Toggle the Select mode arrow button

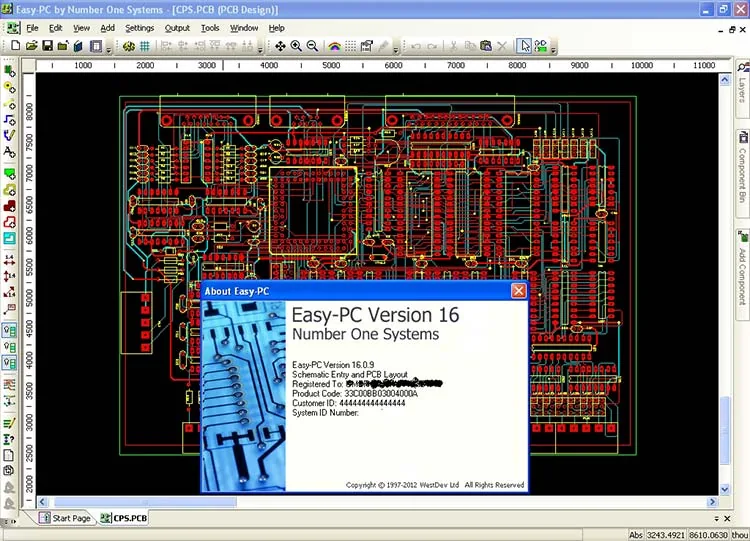(525, 46)
